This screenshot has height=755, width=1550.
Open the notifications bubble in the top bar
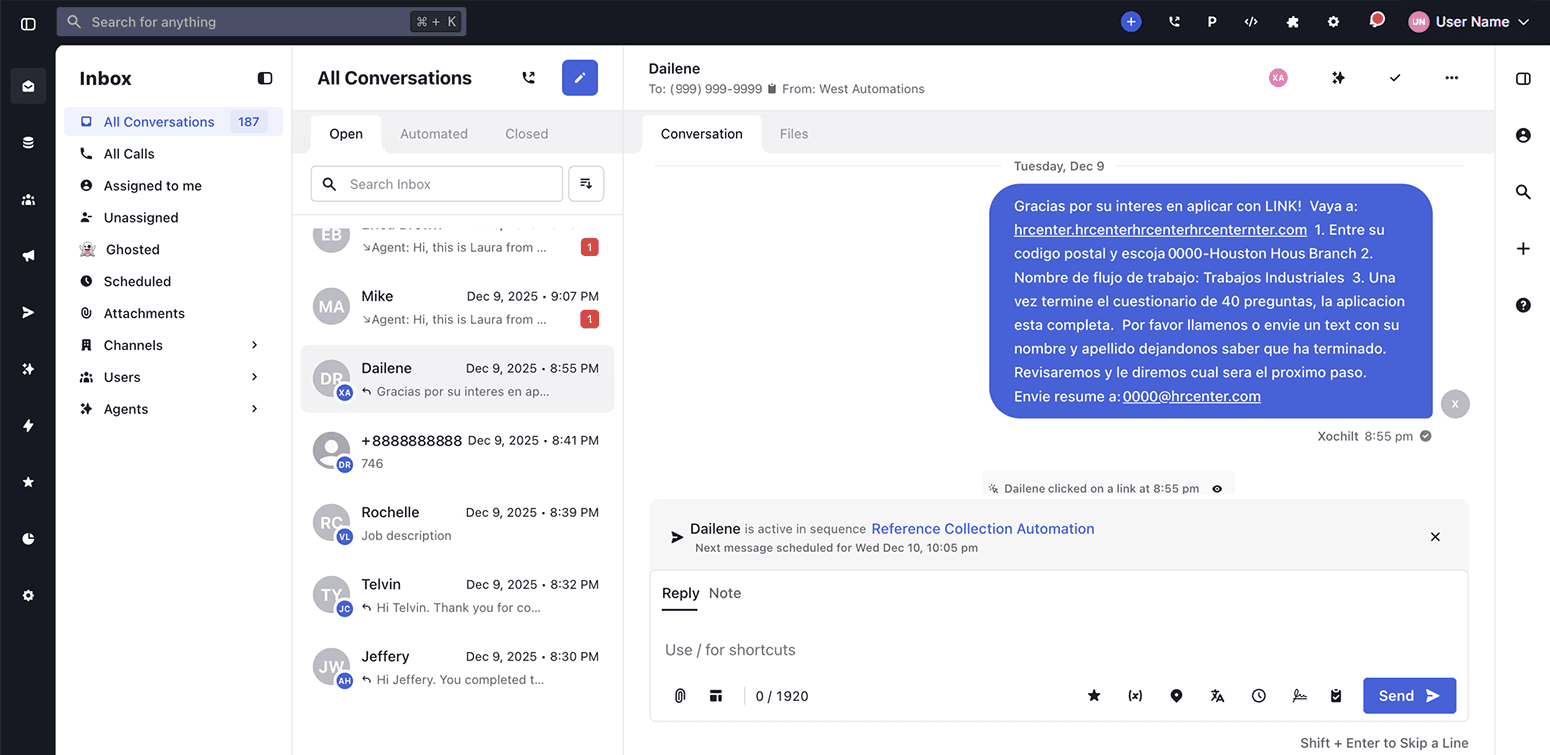[x=1378, y=20]
